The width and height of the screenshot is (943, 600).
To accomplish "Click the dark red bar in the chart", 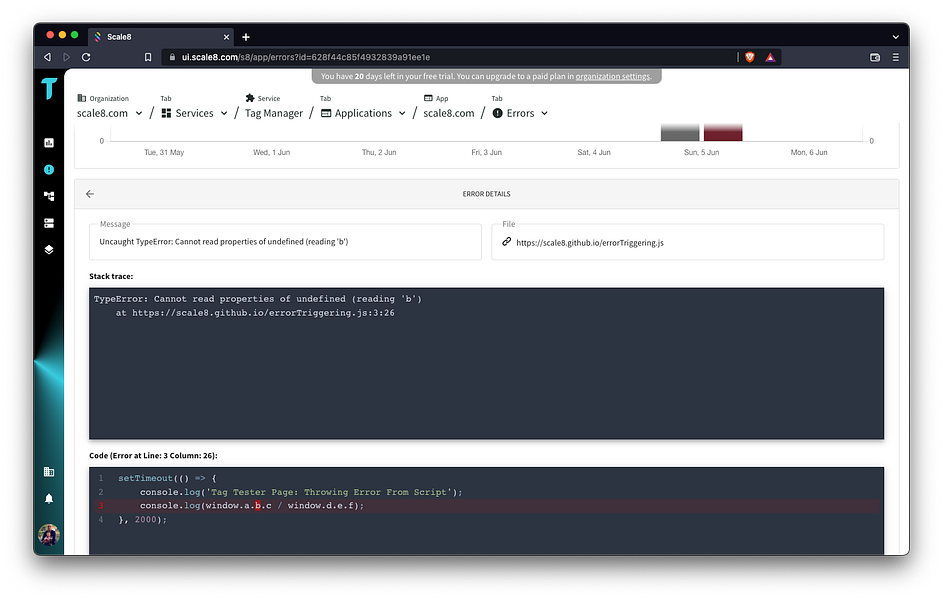I will pos(723,132).
